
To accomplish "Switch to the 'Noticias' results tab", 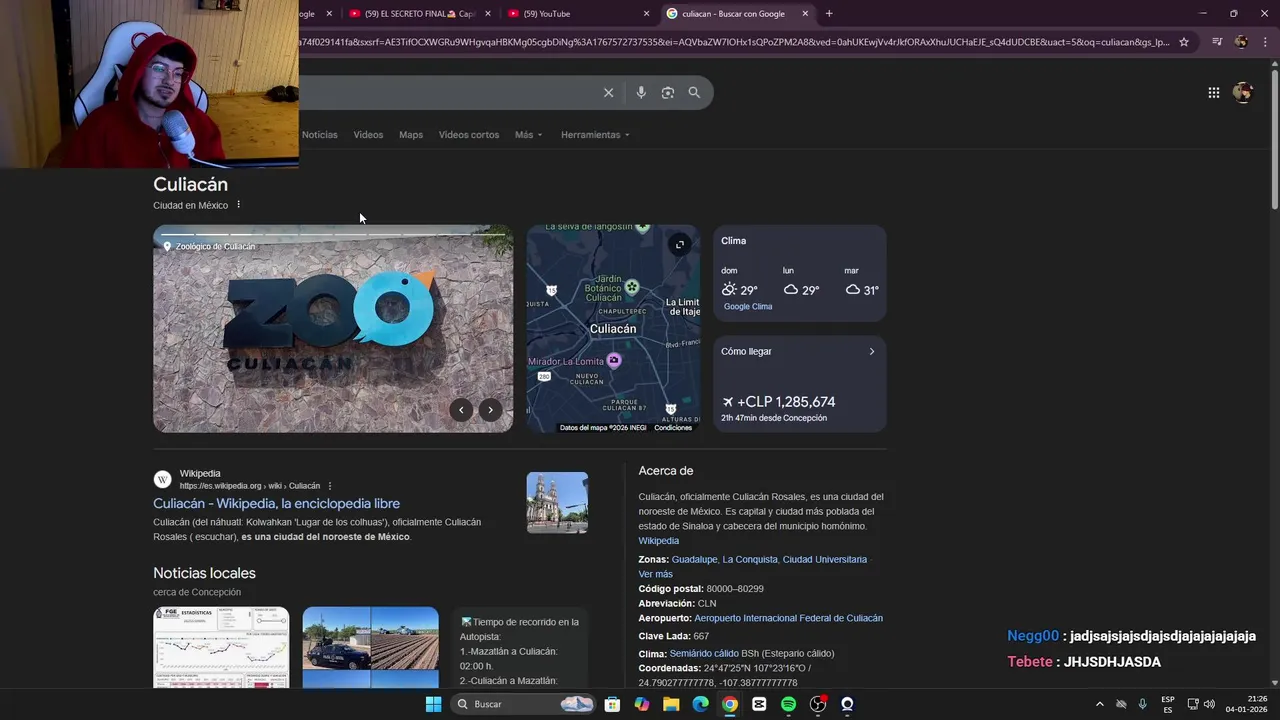I will coord(320,135).
